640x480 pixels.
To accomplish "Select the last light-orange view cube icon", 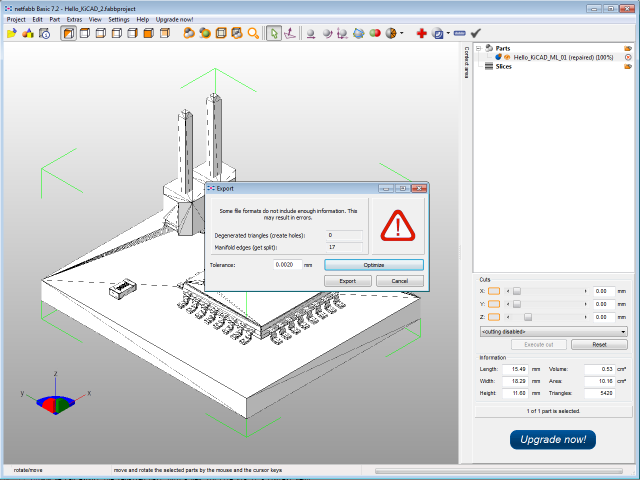I will point(165,33).
